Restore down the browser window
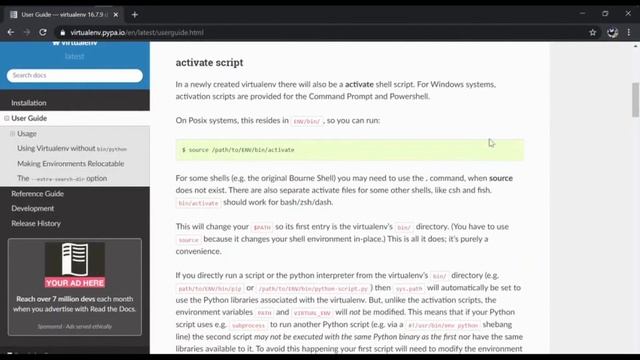Image resolution: width=640 pixels, height=360 pixels. [605, 13]
